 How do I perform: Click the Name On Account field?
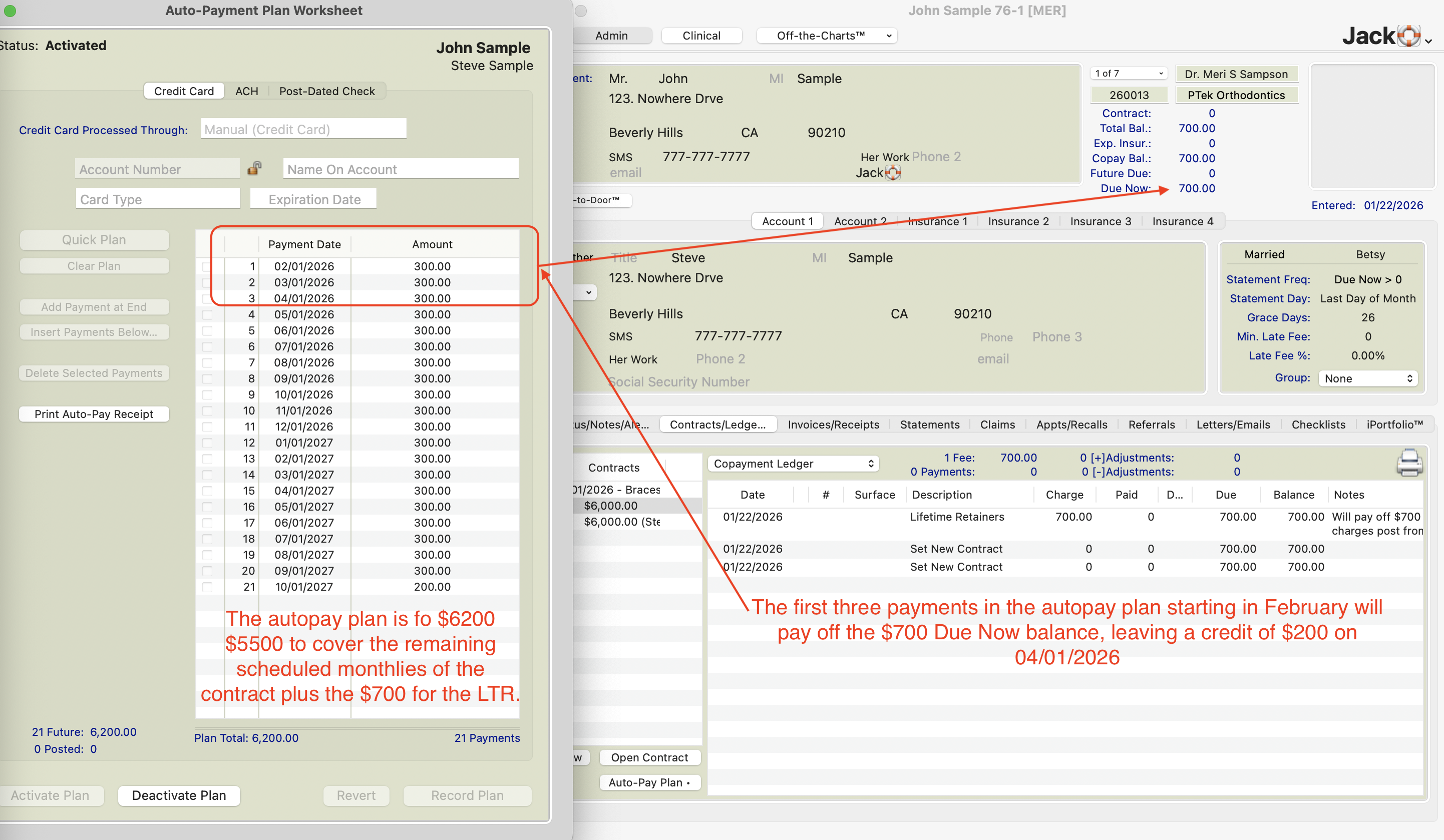[401, 169]
